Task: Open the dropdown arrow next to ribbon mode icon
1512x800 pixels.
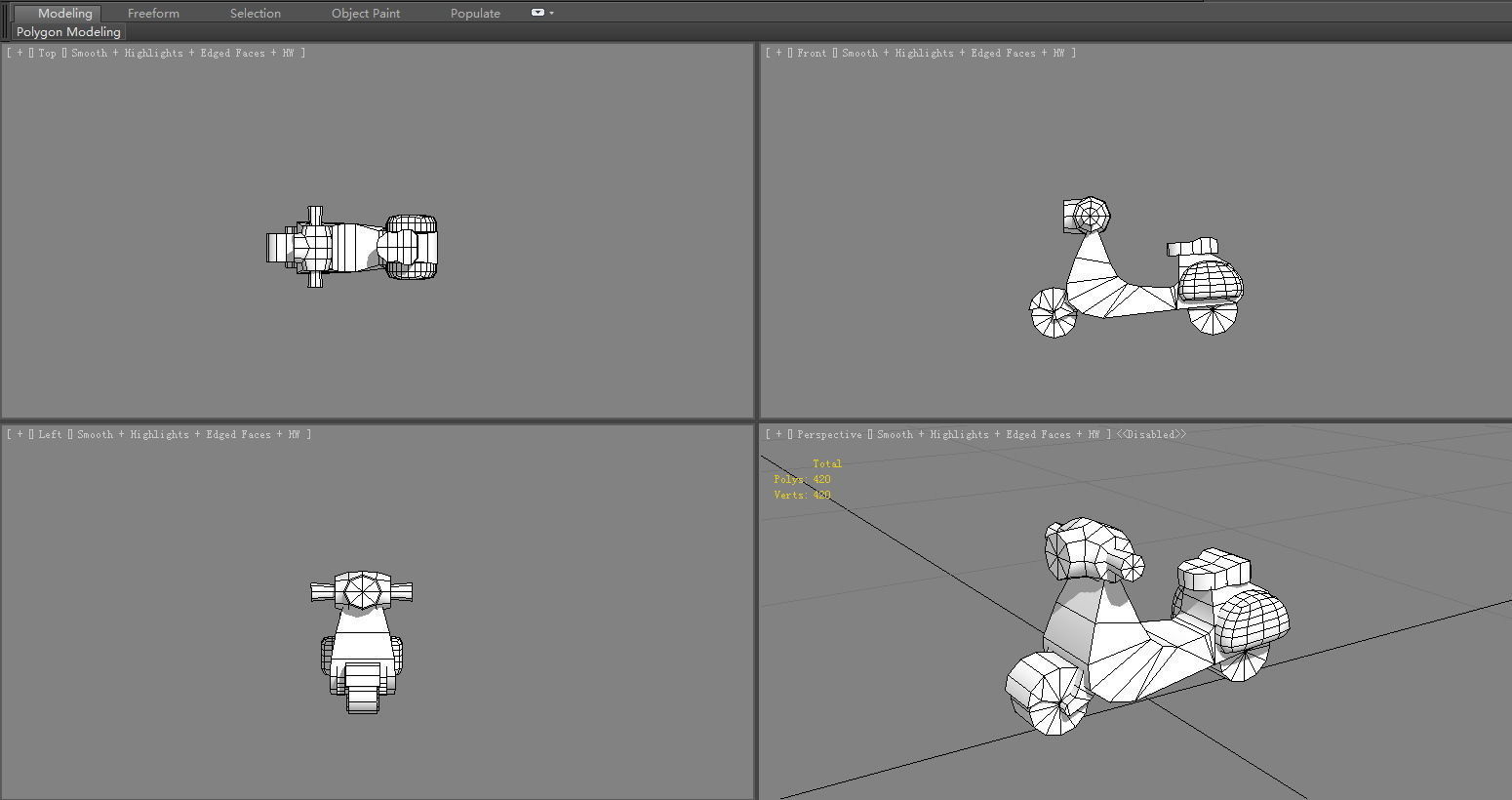Action: coord(552,13)
